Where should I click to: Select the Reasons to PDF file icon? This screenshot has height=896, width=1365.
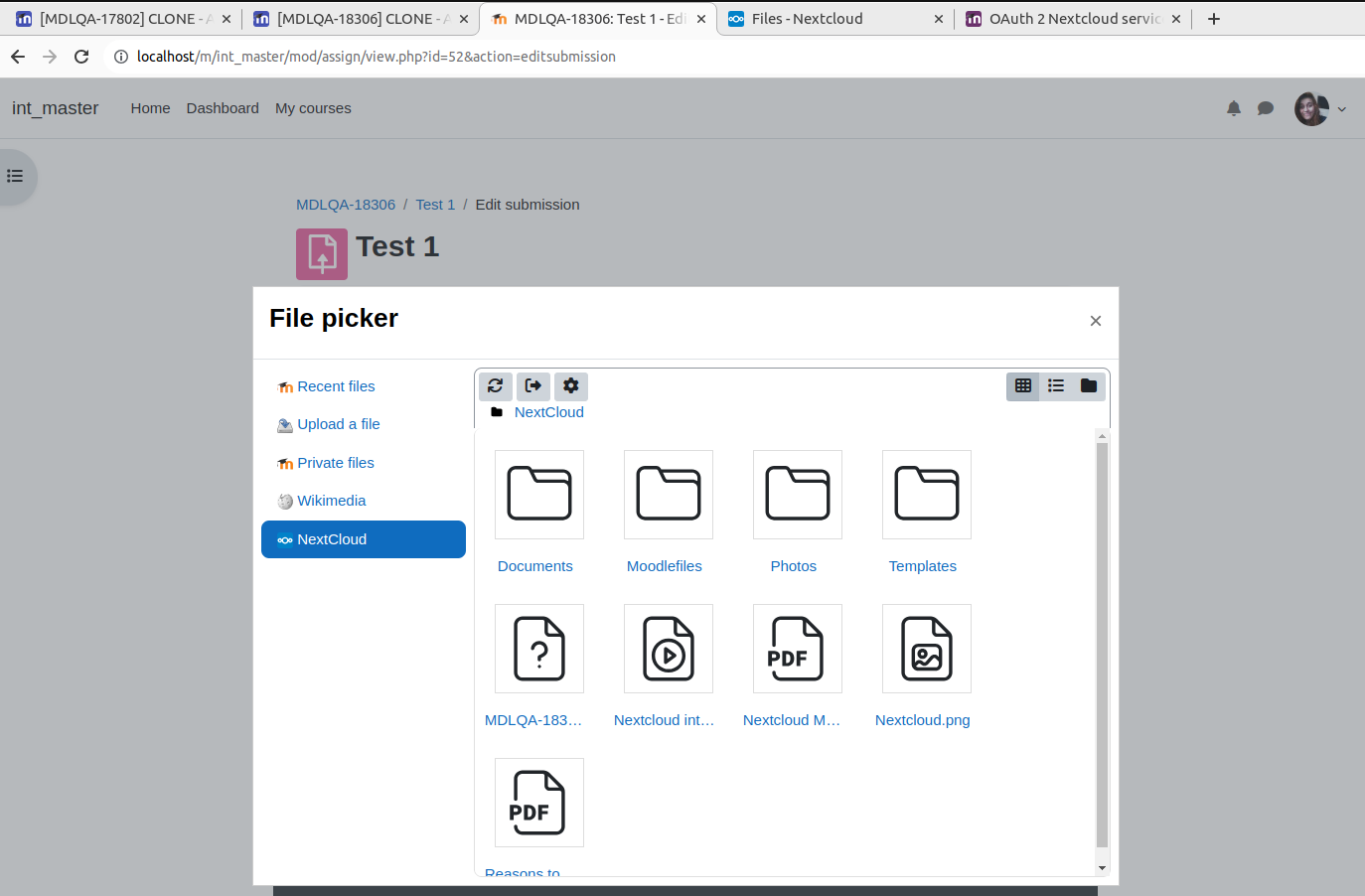pyautogui.click(x=539, y=803)
